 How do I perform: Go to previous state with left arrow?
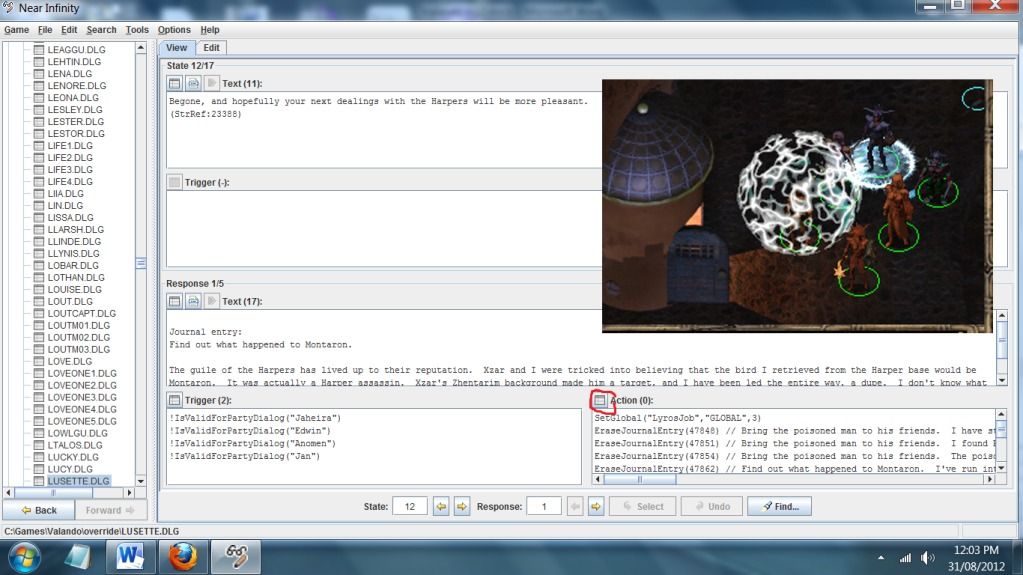click(441, 507)
